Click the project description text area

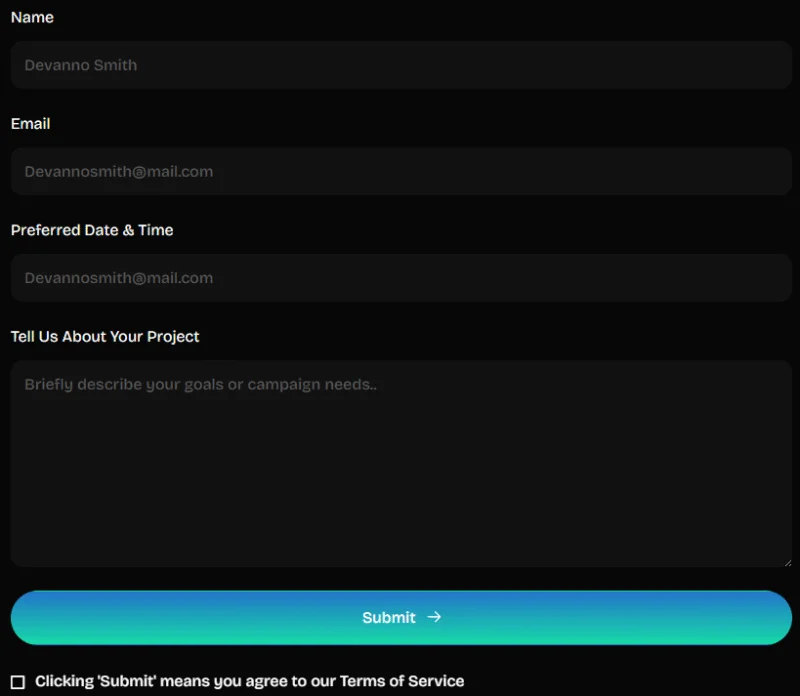pos(401,463)
